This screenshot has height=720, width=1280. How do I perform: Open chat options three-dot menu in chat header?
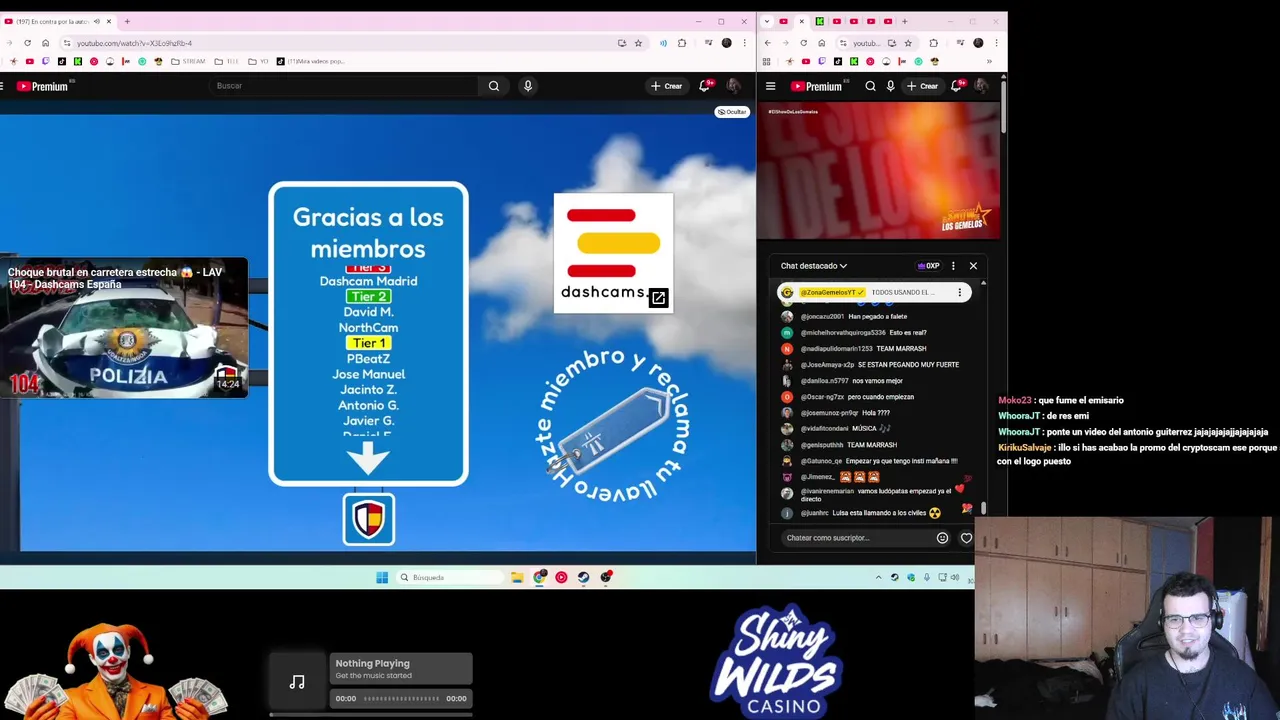pyautogui.click(x=953, y=266)
